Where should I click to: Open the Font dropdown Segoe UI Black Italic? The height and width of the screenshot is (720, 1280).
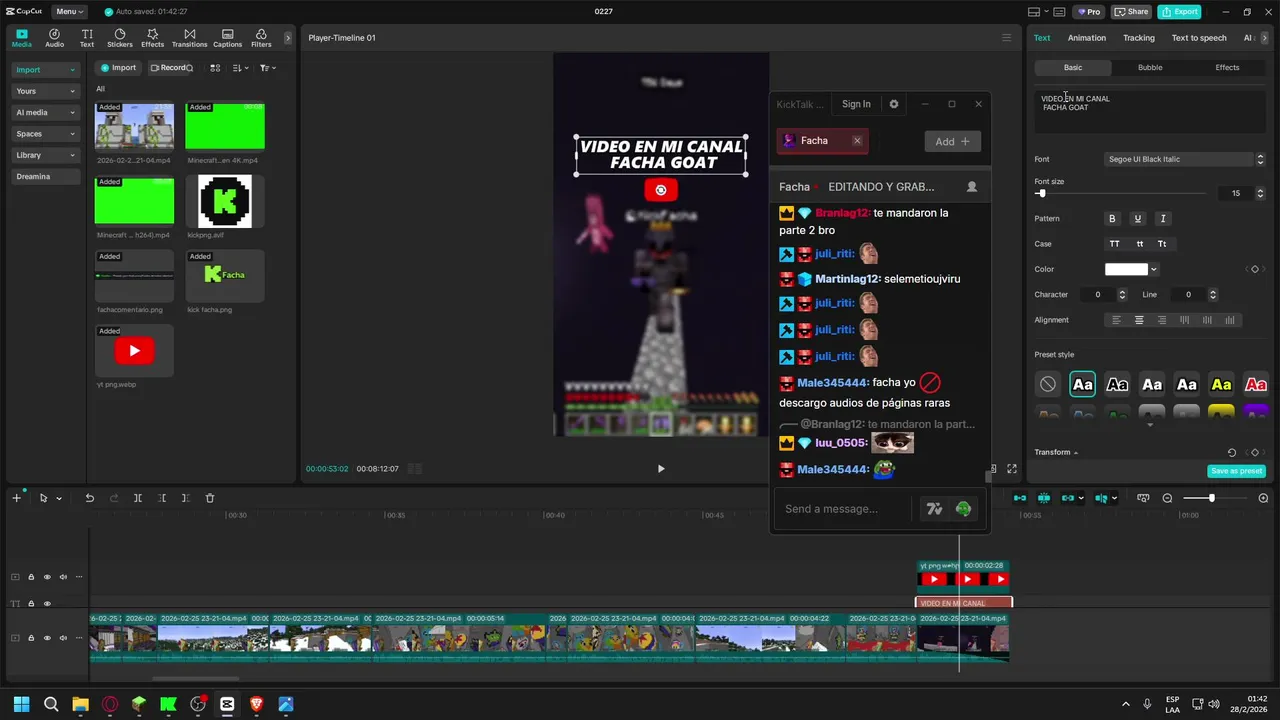click(1185, 159)
